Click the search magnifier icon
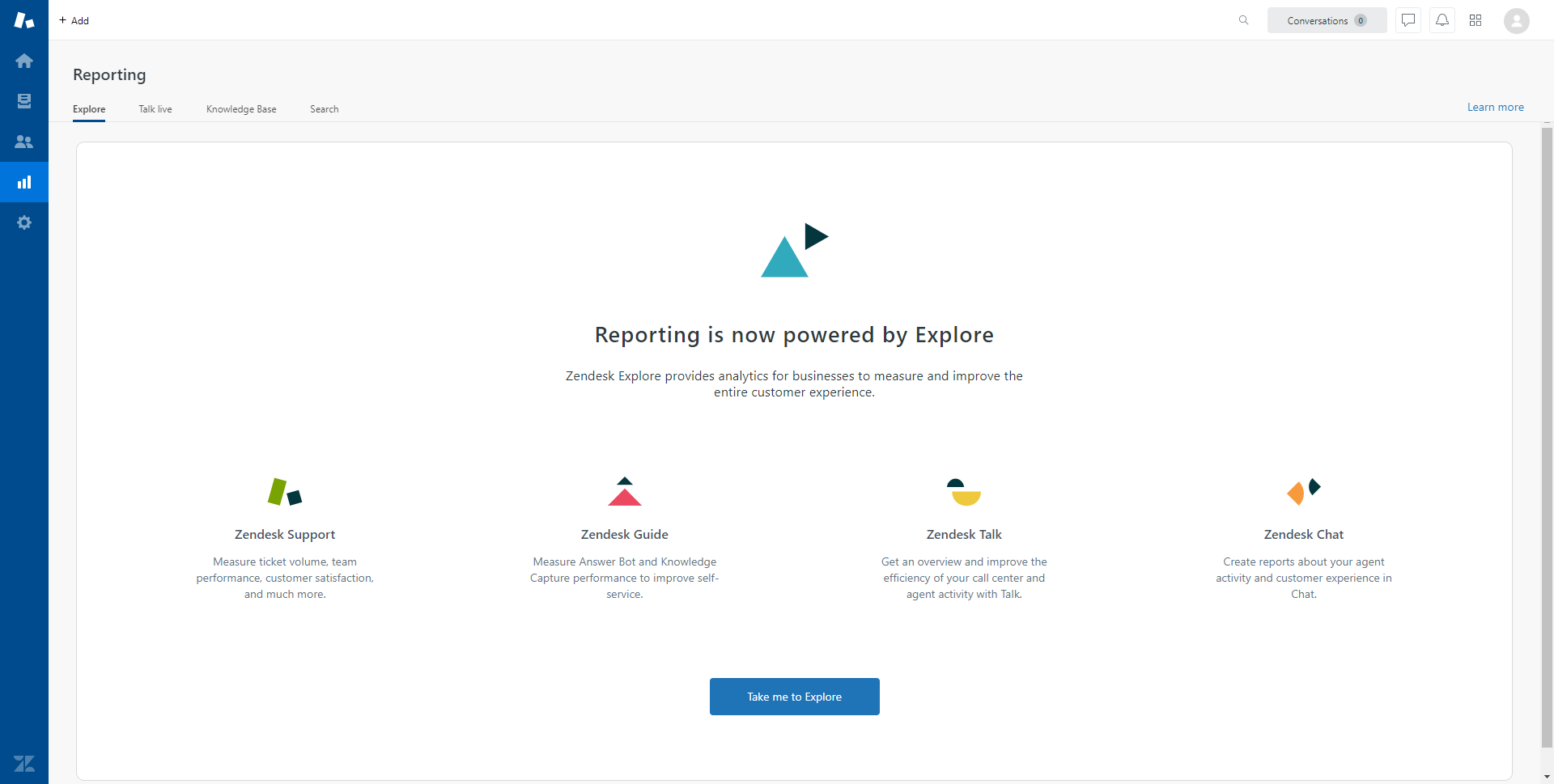Viewport: 1554px width, 784px height. click(x=1243, y=20)
